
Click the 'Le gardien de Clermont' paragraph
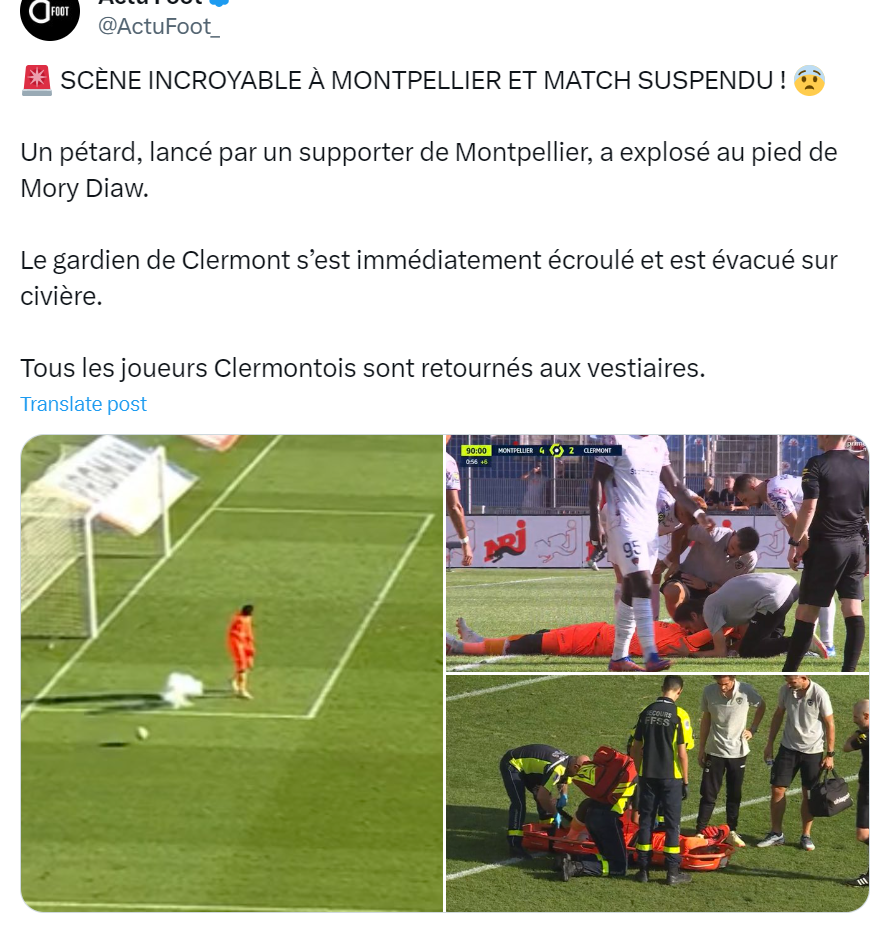pyautogui.click(x=429, y=278)
